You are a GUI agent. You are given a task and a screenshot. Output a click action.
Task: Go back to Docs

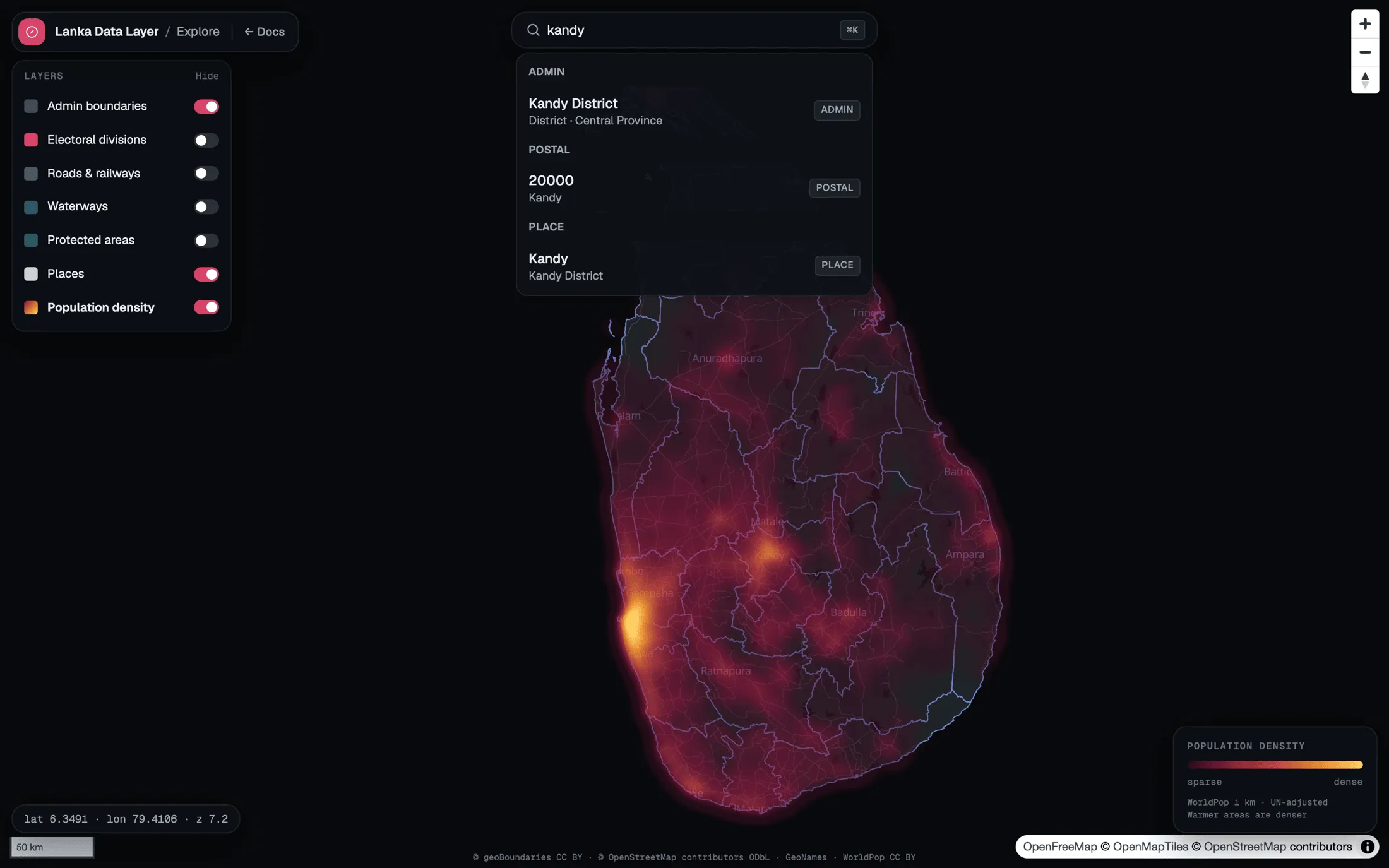pos(265,32)
